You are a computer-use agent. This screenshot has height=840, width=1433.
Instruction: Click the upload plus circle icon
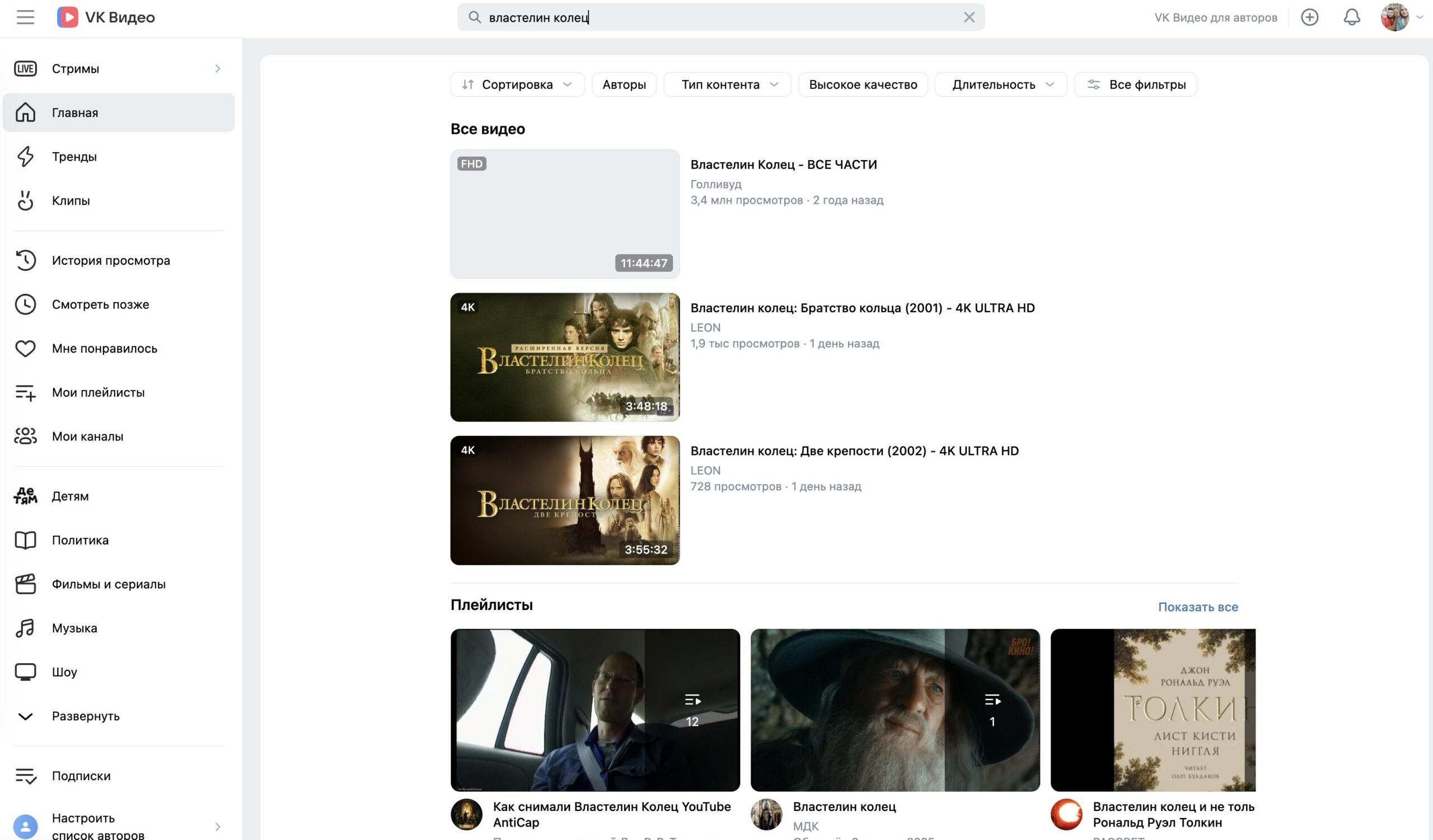click(x=1309, y=17)
